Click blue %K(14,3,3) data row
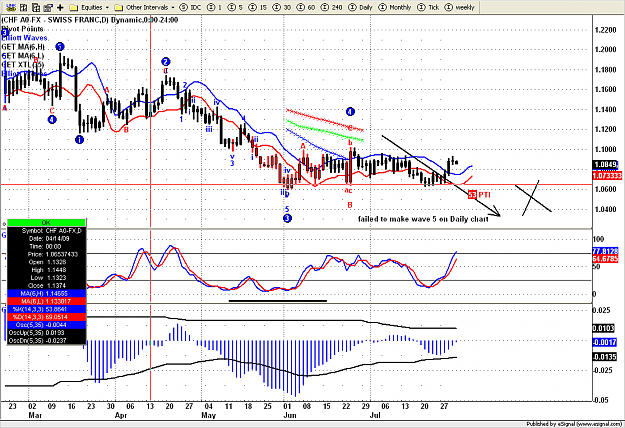 pyautogui.click(x=47, y=309)
